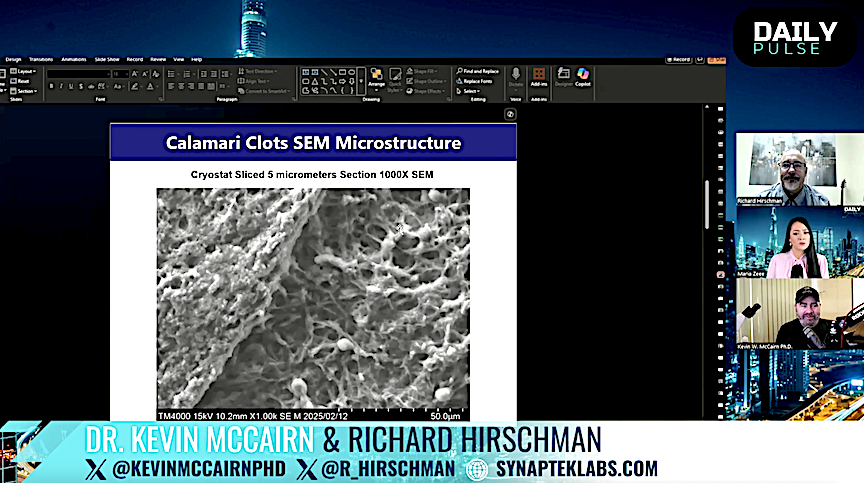
Task: Click the Reset slide button
Action: coord(24,81)
